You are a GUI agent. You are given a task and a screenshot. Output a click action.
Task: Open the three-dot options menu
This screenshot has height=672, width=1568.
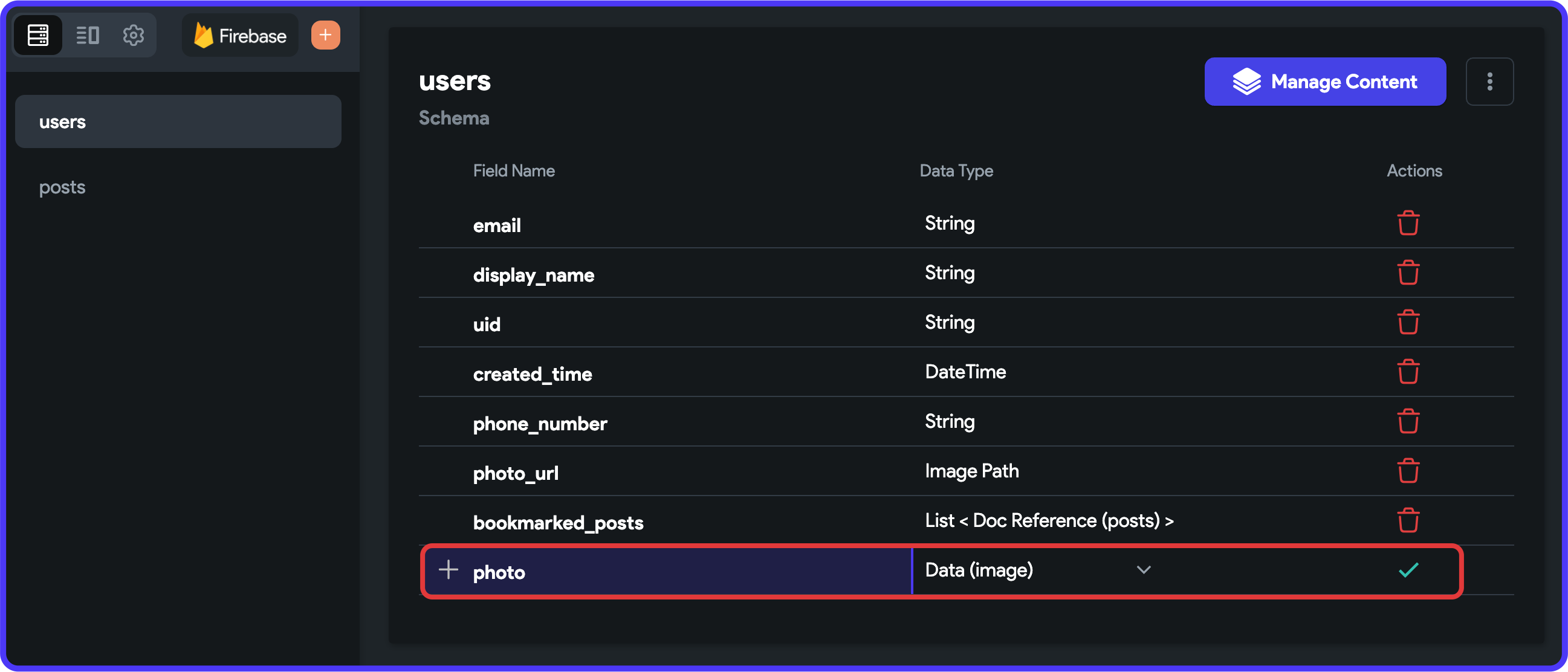pos(1489,82)
